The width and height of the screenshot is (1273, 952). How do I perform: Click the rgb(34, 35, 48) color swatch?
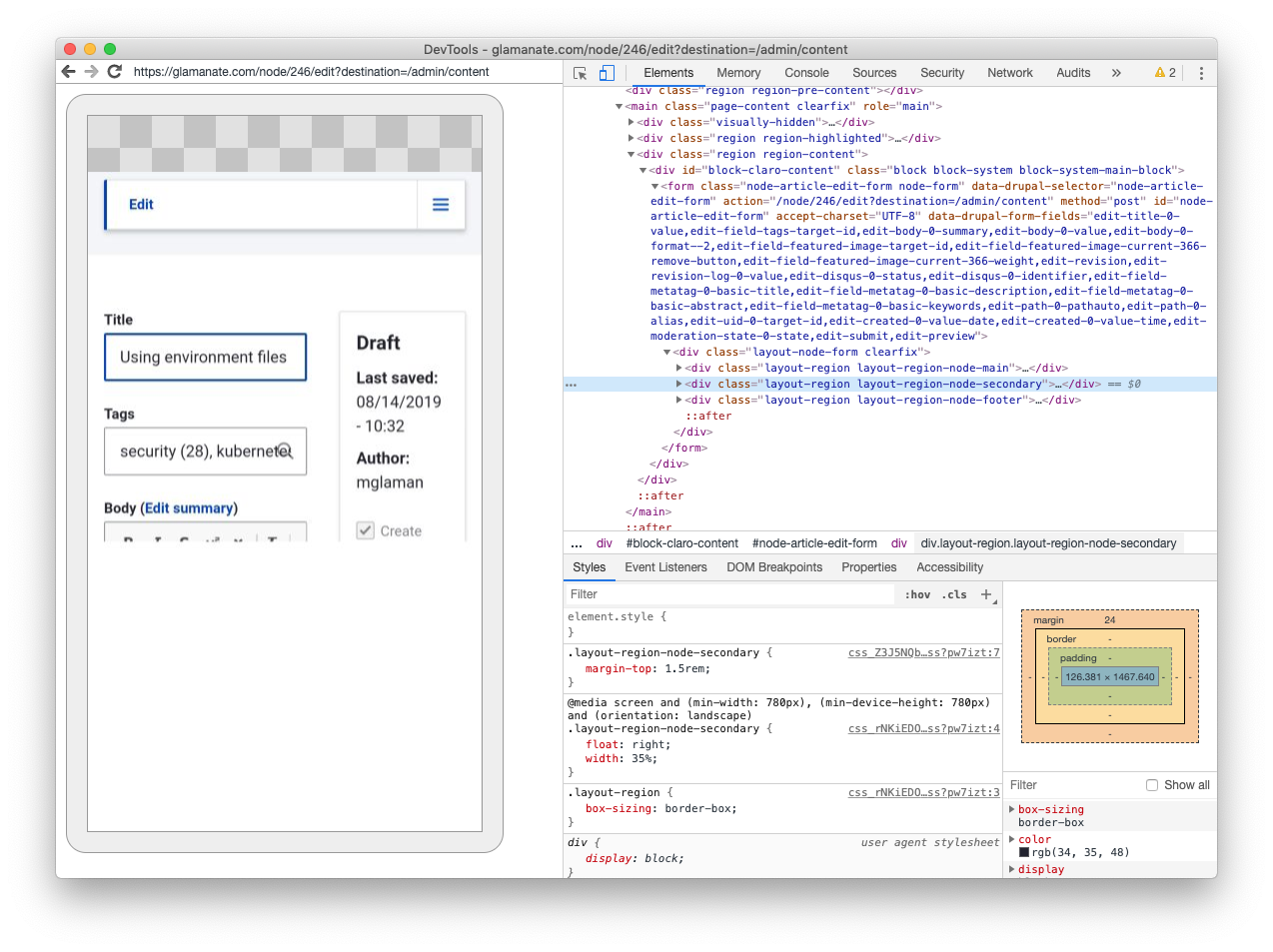click(x=1024, y=853)
